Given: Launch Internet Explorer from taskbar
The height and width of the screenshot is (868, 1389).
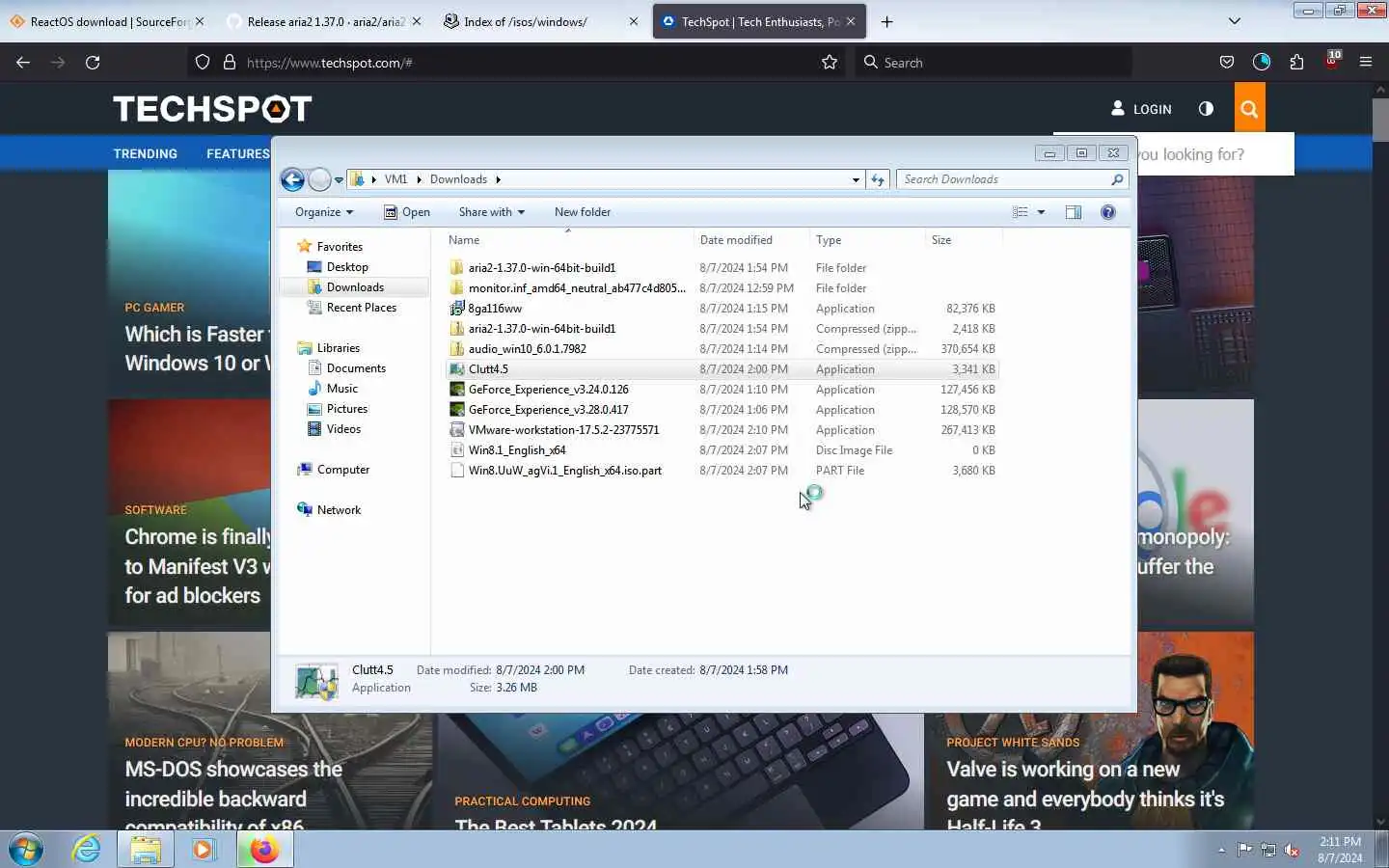Looking at the screenshot, I should 87,850.
